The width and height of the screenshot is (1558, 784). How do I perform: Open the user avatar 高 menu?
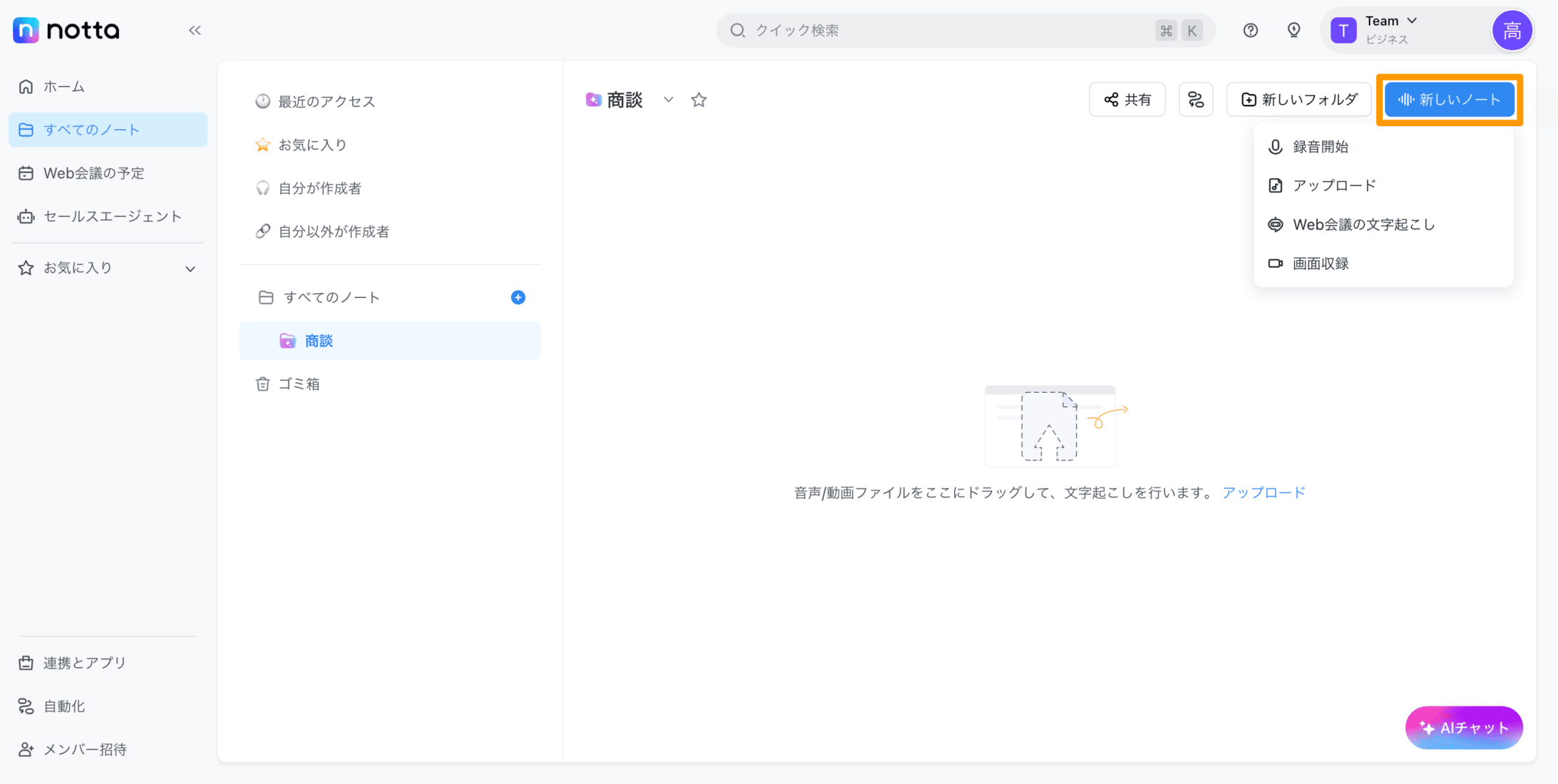[1512, 30]
